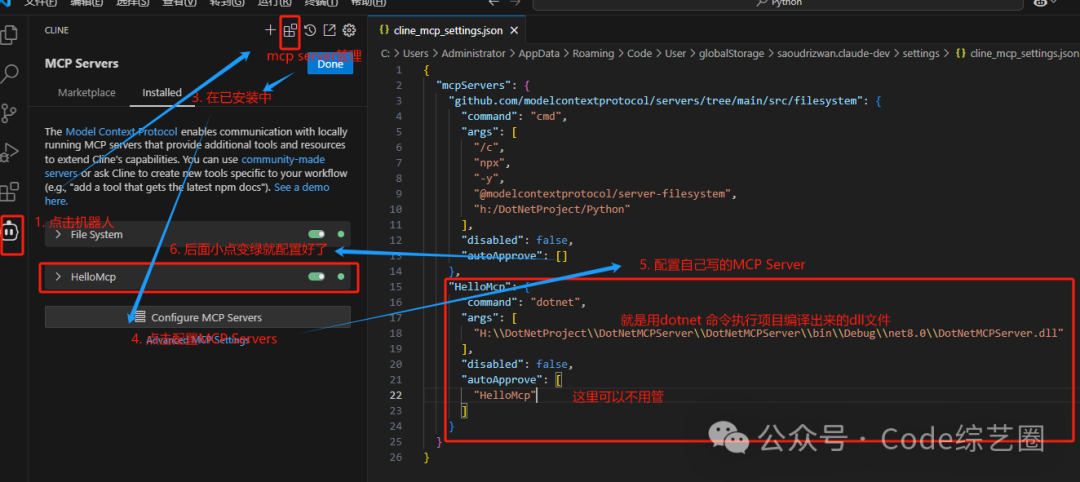Open the Search view in activity bar
Image resolution: width=1080 pixels, height=482 pixels.
[x=10, y=73]
